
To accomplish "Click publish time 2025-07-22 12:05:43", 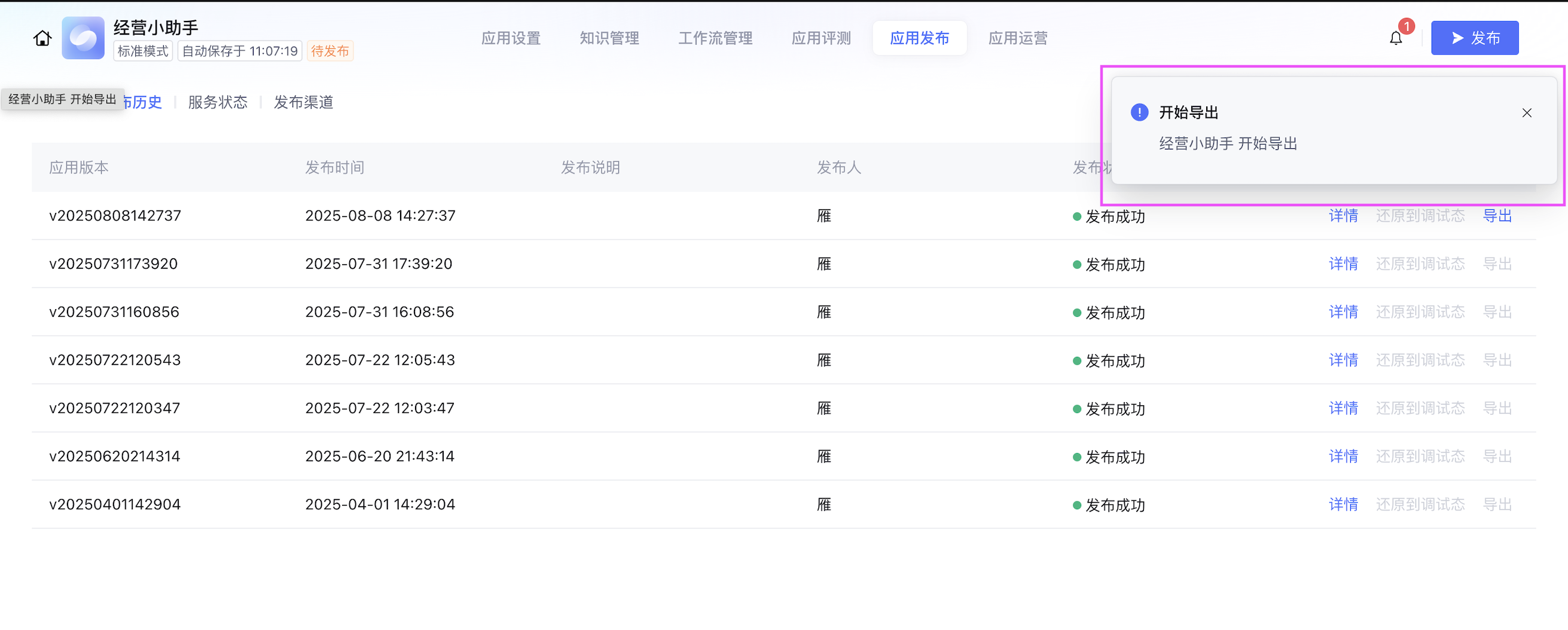I will [x=380, y=360].
